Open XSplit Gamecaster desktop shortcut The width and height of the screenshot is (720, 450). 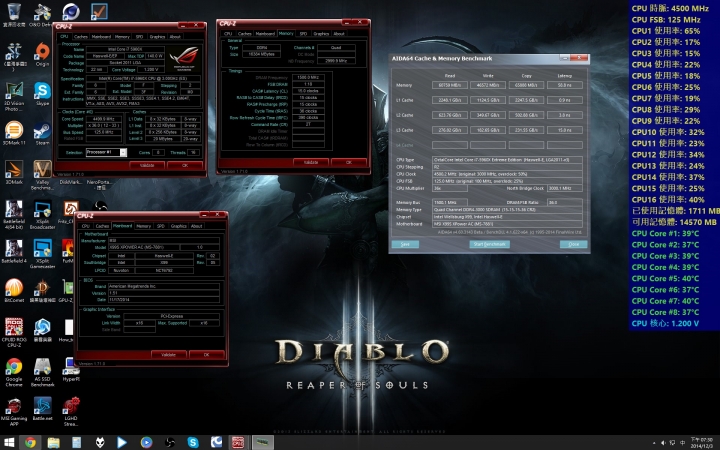[42, 254]
